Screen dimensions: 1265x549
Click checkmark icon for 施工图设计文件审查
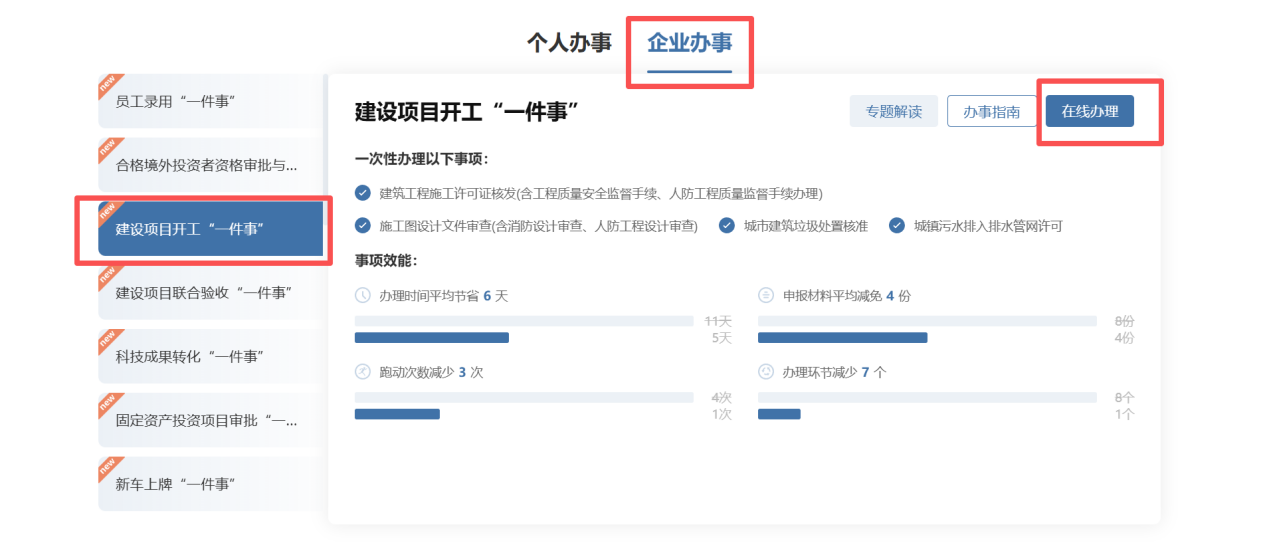pyautogui.click(x=362, y=226)
